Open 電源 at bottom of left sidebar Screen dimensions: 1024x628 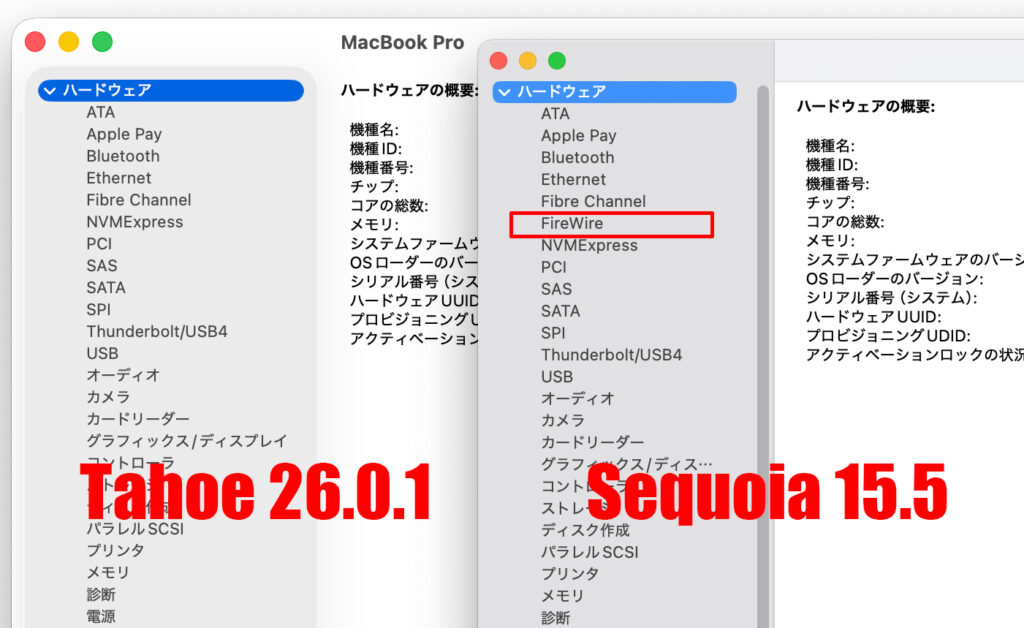point(100,617)
